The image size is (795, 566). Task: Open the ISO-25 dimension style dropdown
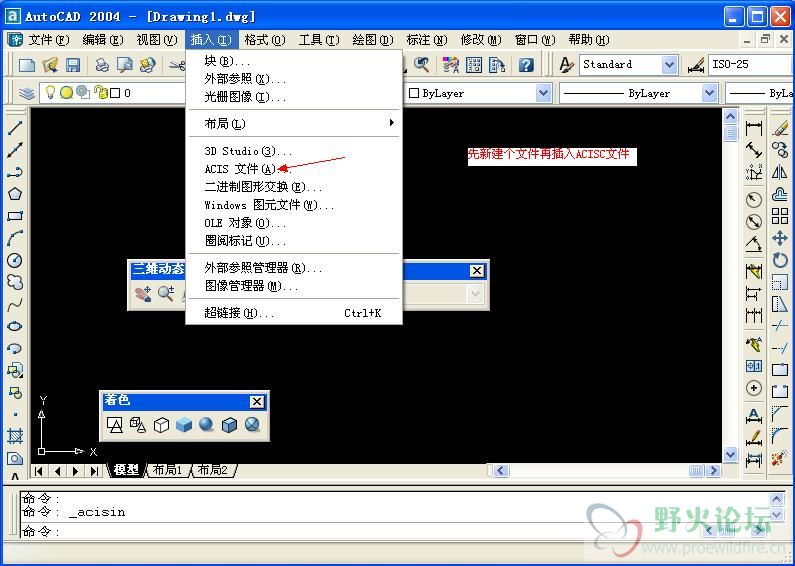pyautogui.click(x=750, y=64)
